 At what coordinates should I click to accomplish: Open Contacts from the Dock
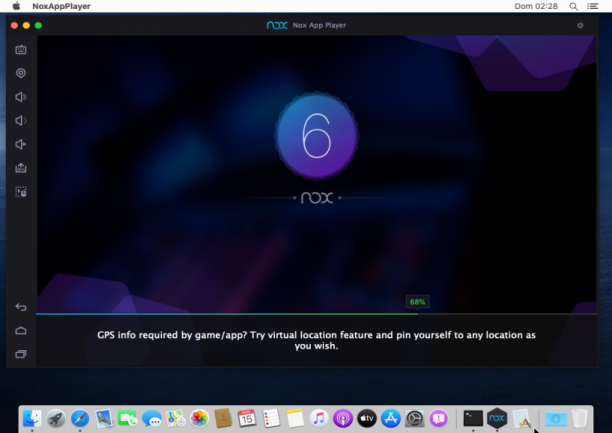223,419
